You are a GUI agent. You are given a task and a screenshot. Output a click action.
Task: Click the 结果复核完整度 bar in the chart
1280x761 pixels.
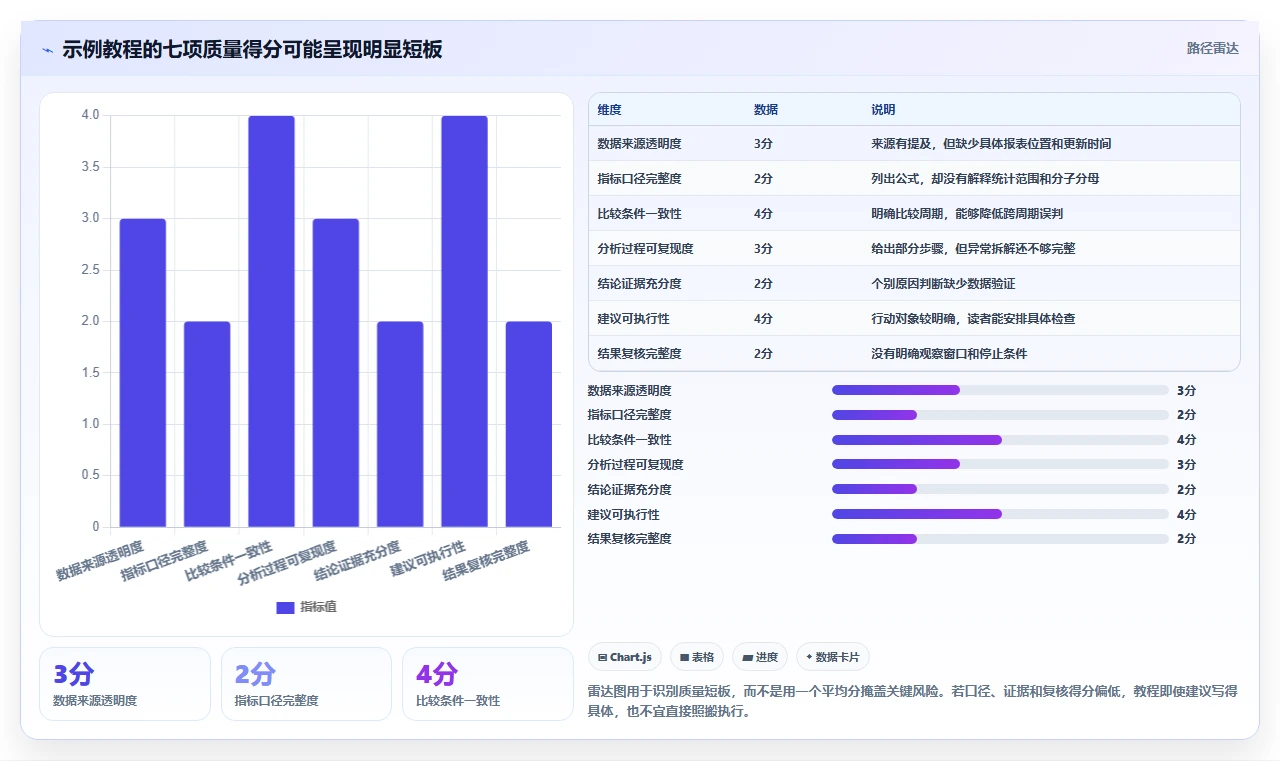[x=529, y=424]
